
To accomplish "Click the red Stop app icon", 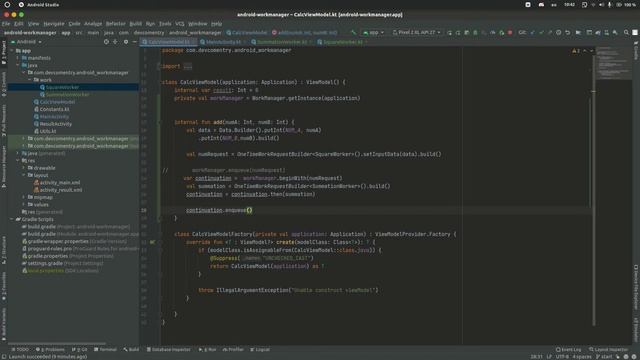I will tap(510, 32).
